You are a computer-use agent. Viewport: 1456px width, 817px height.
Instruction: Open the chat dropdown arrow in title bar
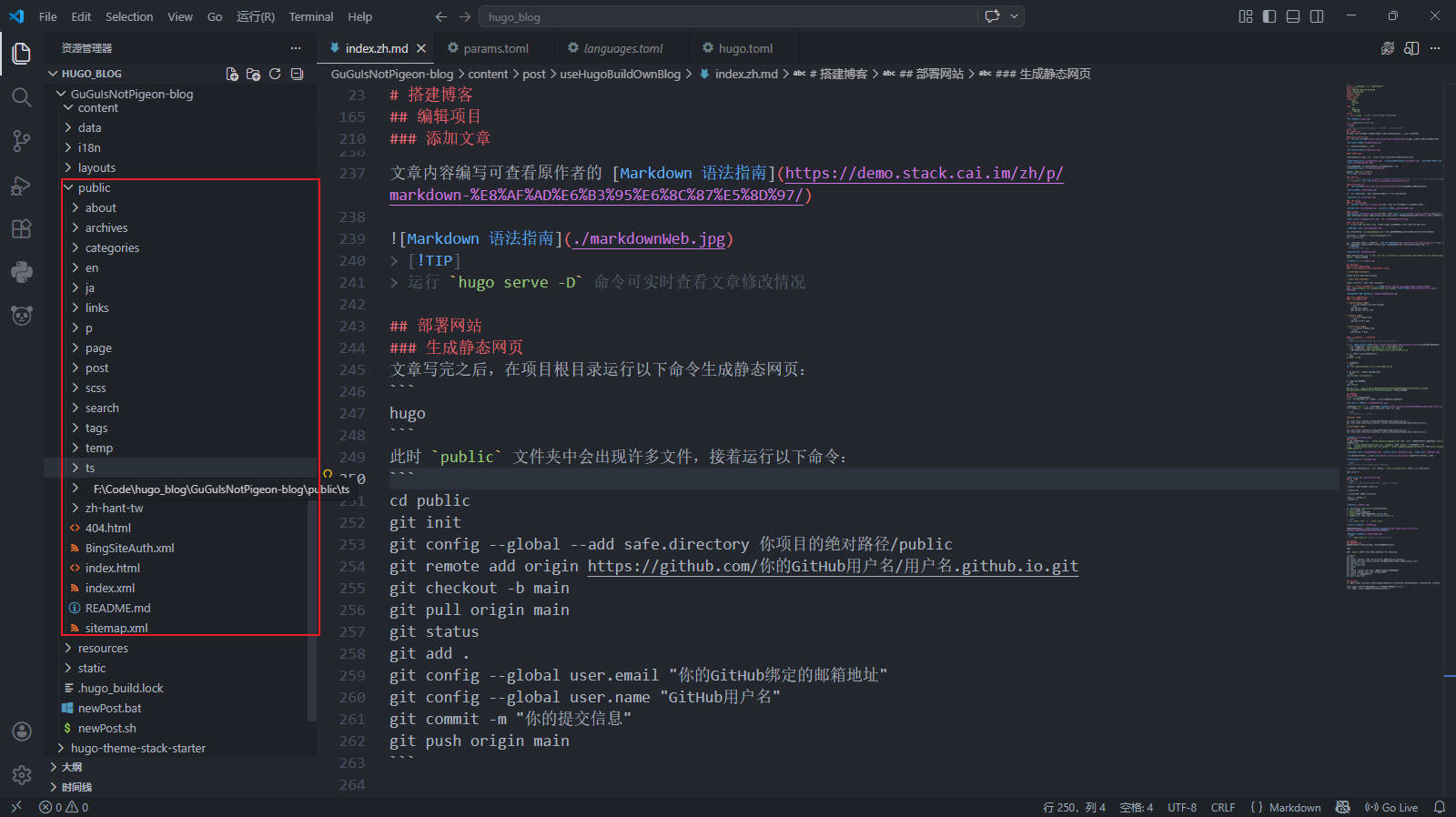point(1014,16)
